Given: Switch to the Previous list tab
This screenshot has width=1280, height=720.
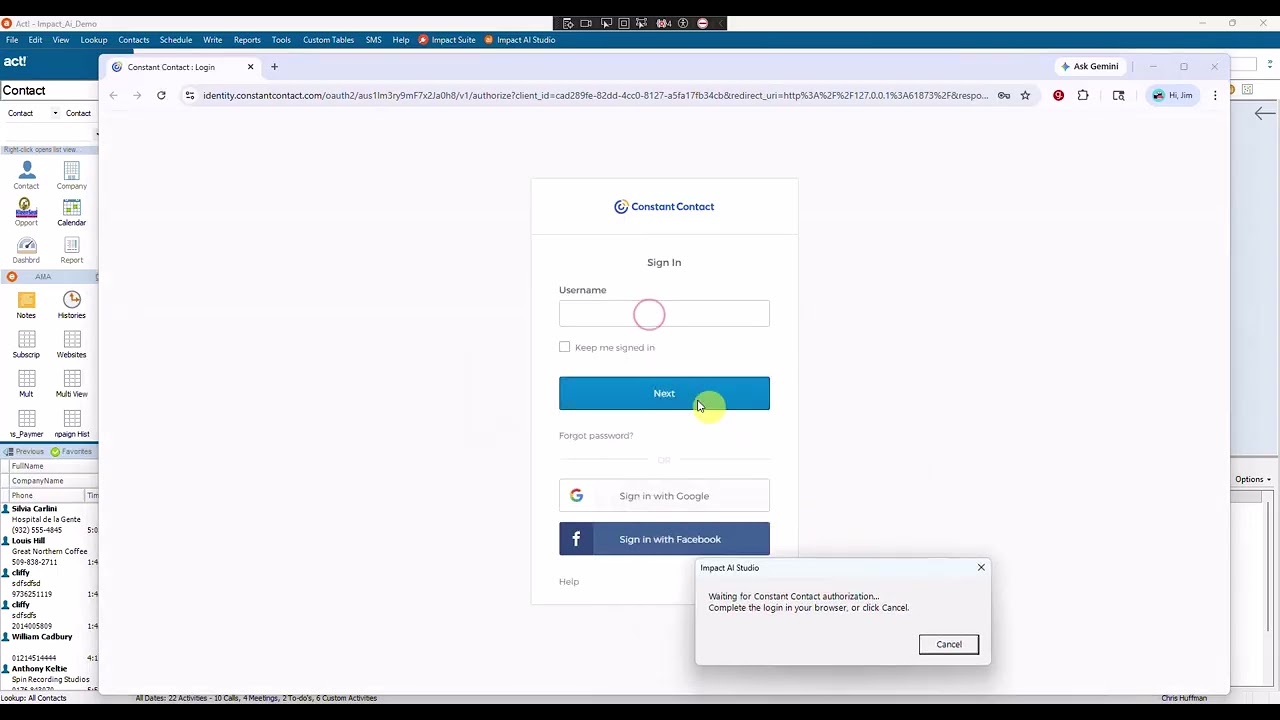Looking at the screenshot, I should pos(24,451).
